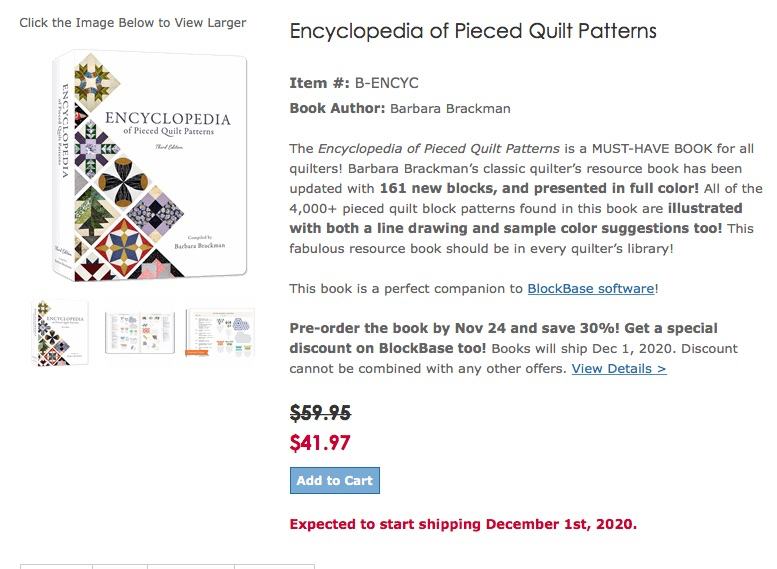The width and height of the screenshot is (777, 569).
Task: Click the Encyclopedia of Pieced Quilt Patterns heading
Action: pyautogui.click(x=473, y=31)
